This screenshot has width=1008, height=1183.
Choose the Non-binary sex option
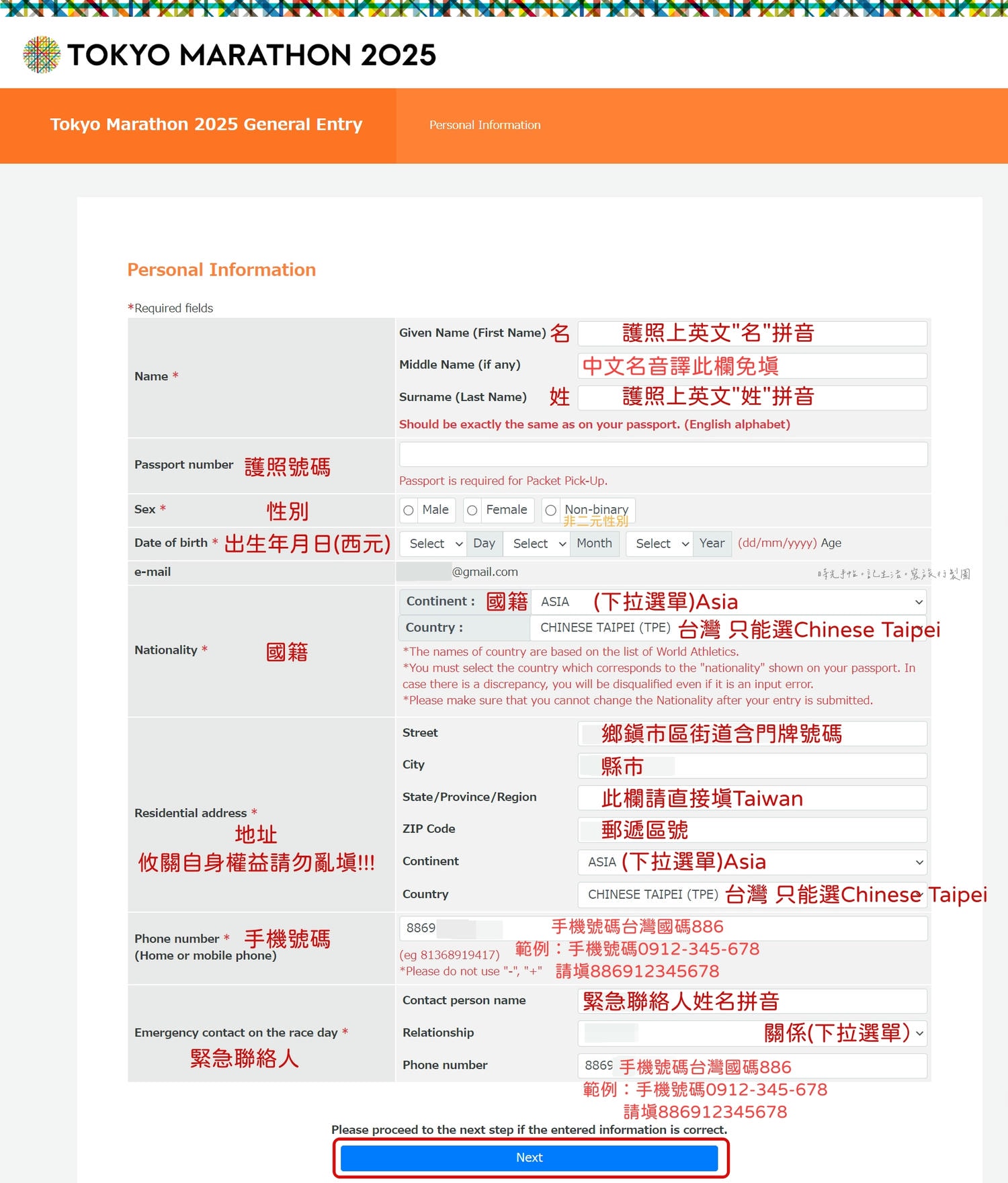(551, 511)
